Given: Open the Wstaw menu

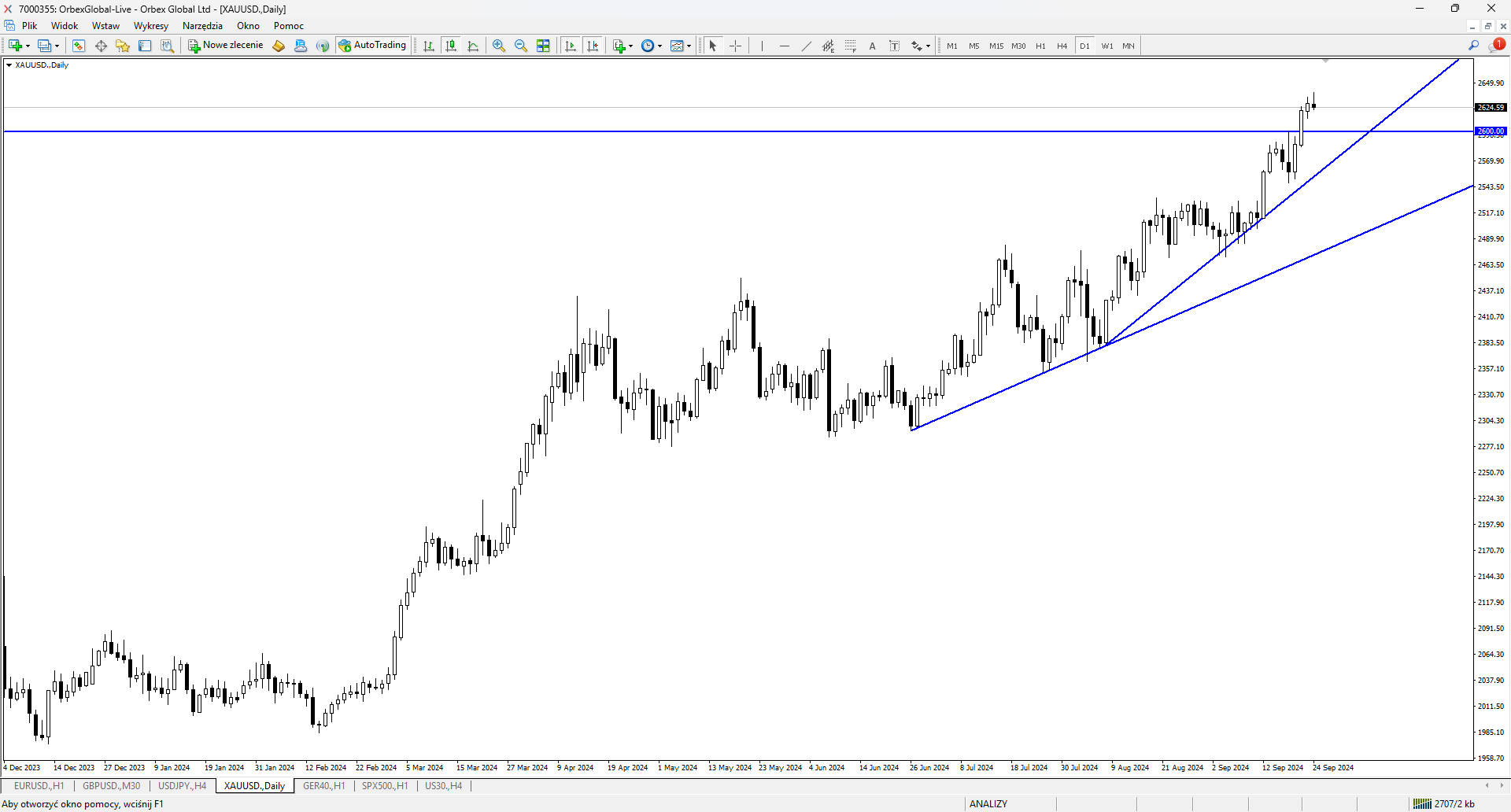Looking at the screenshot, I should (105, 26).
